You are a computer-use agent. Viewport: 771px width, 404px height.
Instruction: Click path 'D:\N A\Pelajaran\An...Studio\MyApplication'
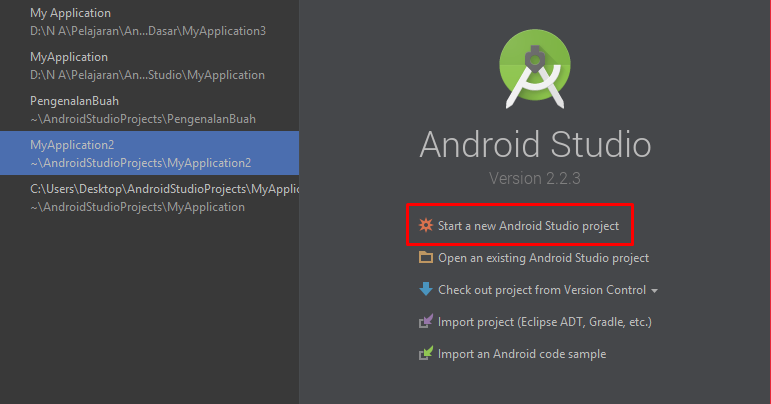pyautogui.click(x=147, y=75)
